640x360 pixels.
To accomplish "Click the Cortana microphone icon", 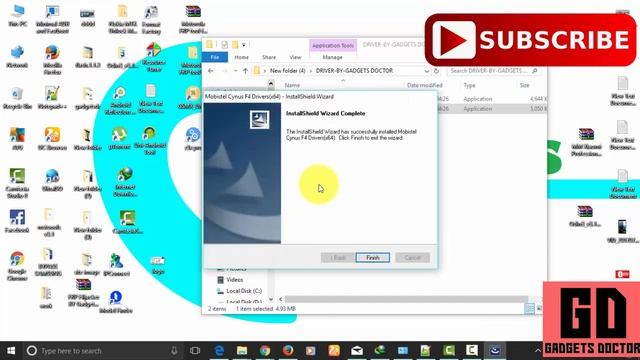I will point(174,351).
